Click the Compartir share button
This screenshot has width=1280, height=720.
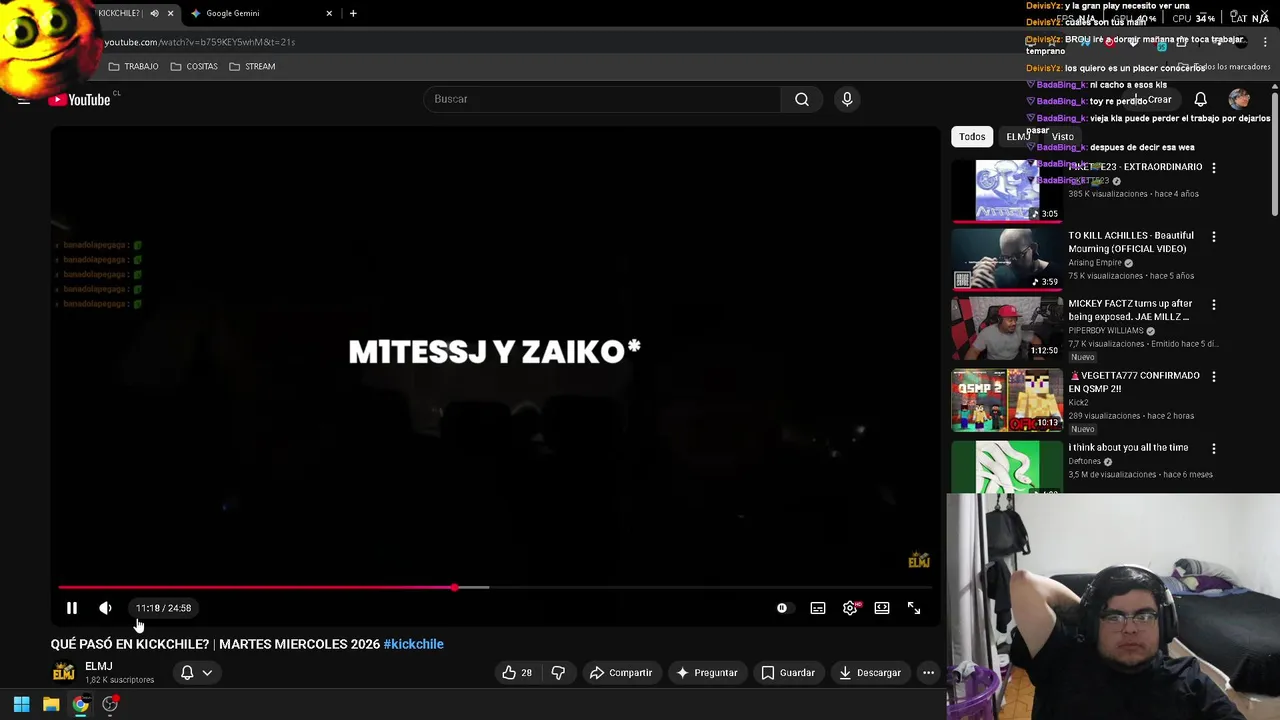click(x=621, y=673)
